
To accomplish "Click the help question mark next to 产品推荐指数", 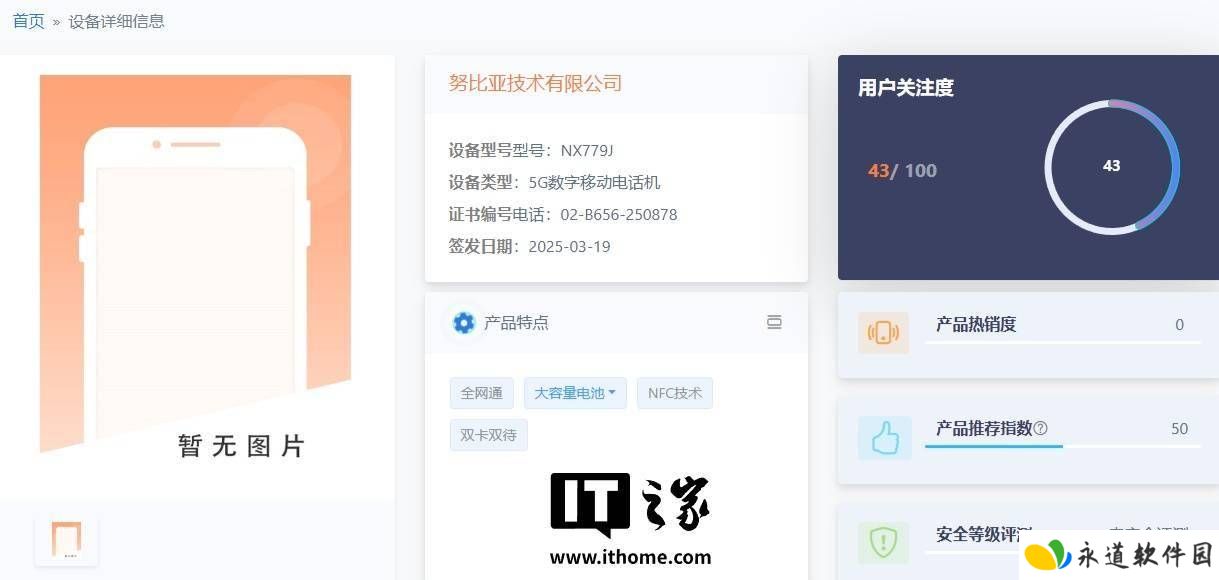I will (1040, 428).
